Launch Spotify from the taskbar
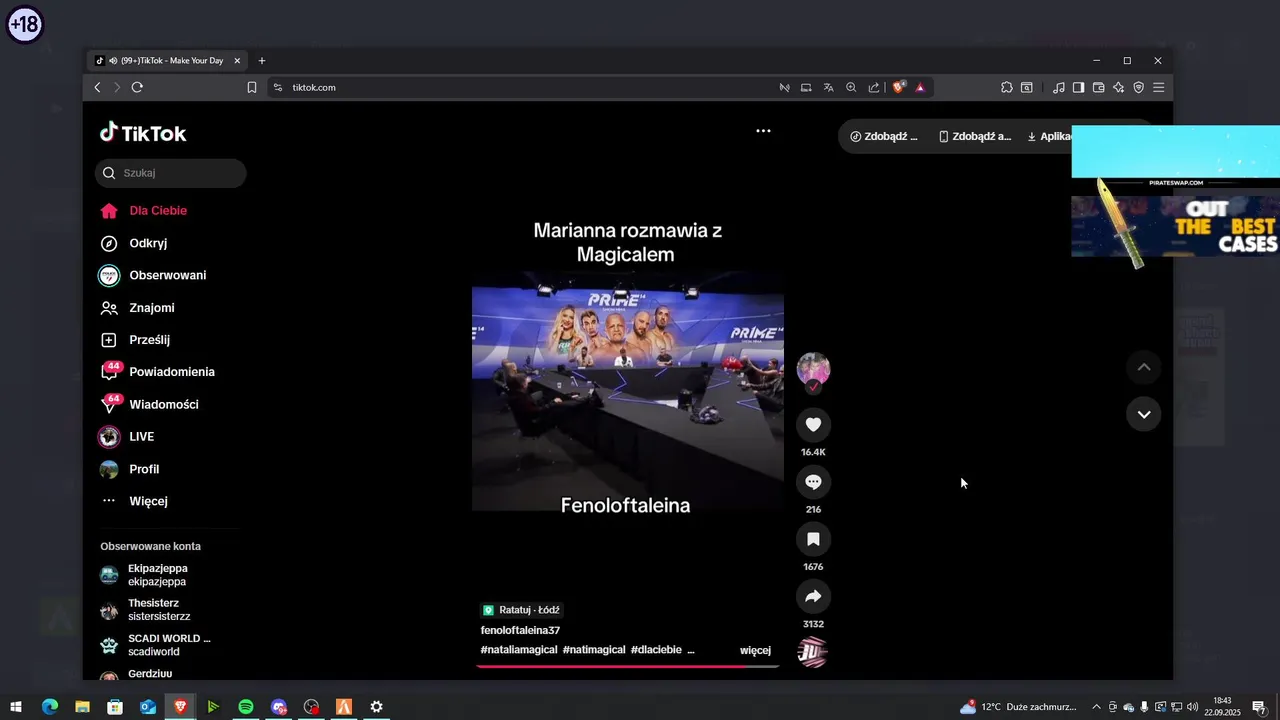The width and height of the screenshot is (1280, 720). pyautogui.click(x=246, y=707)
